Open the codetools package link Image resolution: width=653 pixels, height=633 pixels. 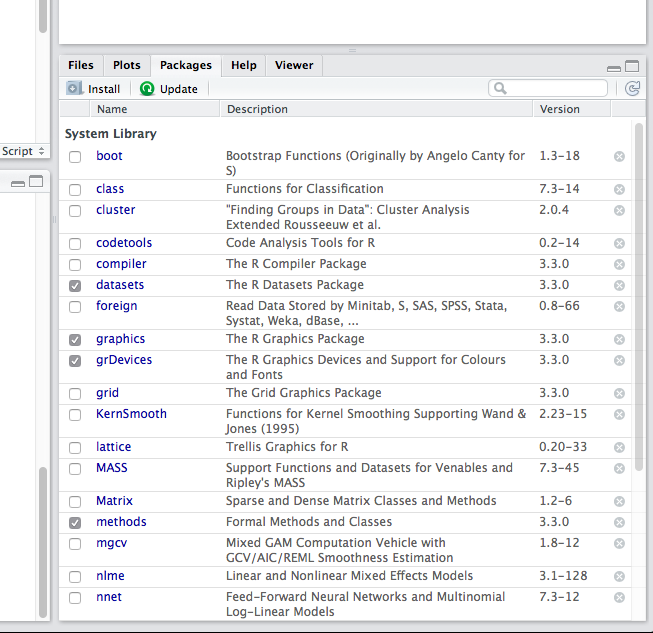click(x=123, y=243)
